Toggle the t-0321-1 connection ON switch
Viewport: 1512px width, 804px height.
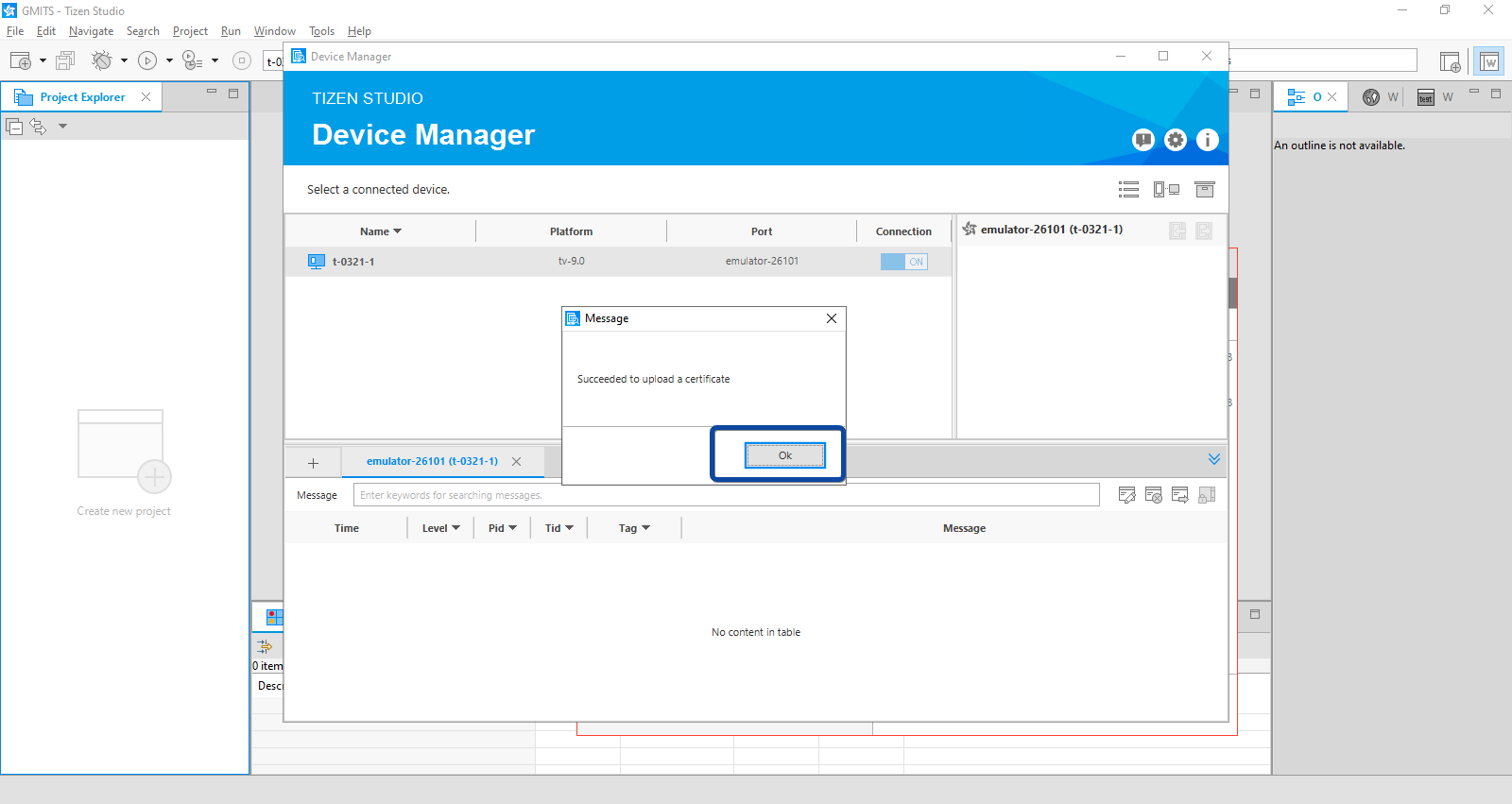pos(903,262)
